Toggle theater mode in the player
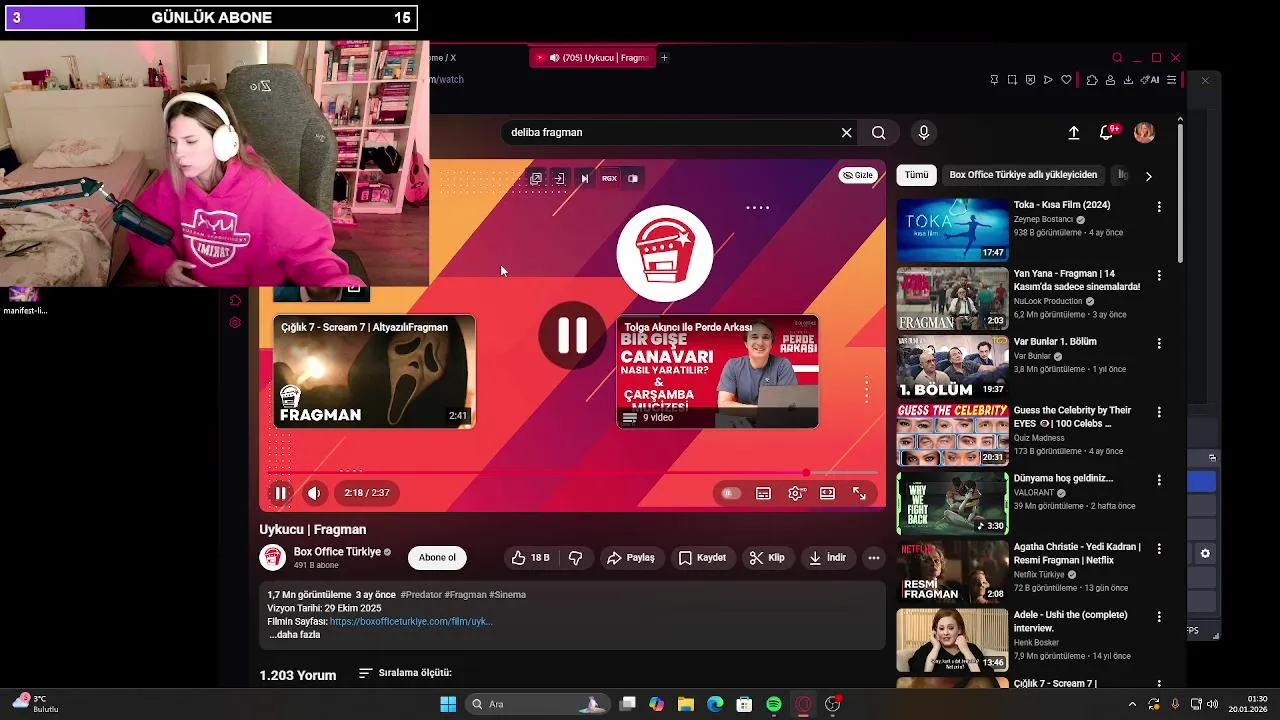The width and height of the screenshot is (1280, 720). 827,493
